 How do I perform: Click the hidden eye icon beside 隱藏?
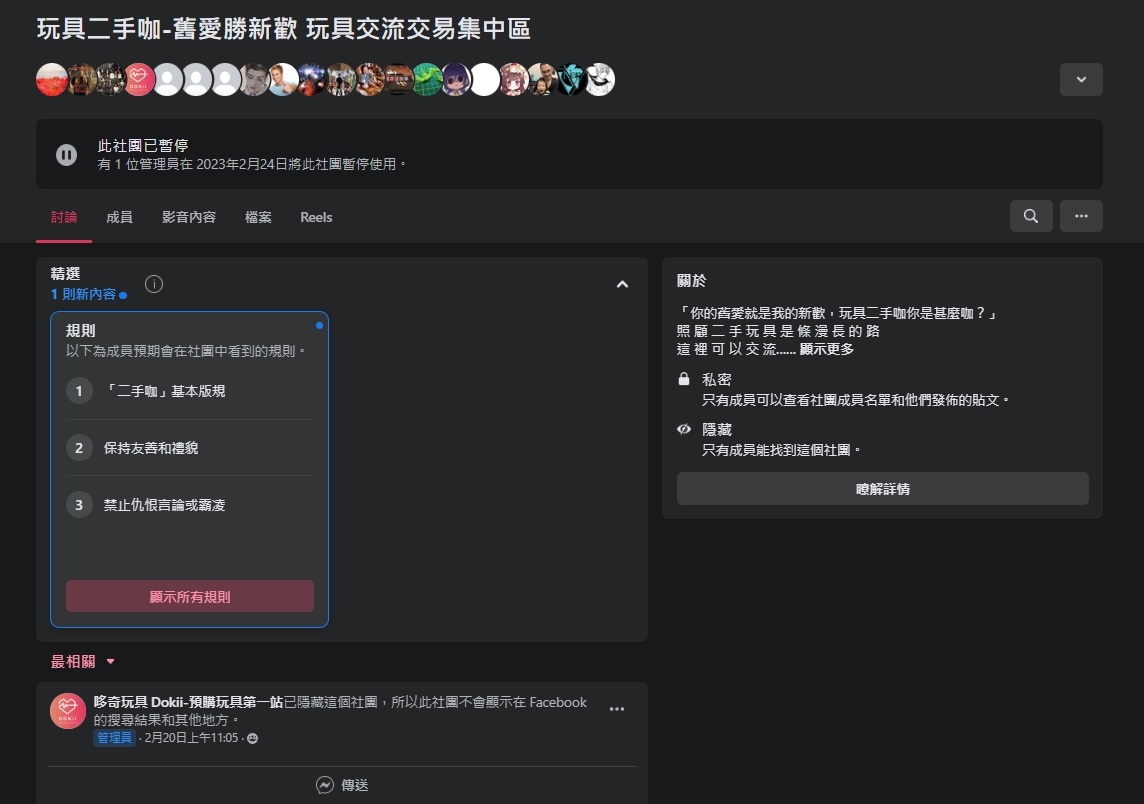[684, 429]
